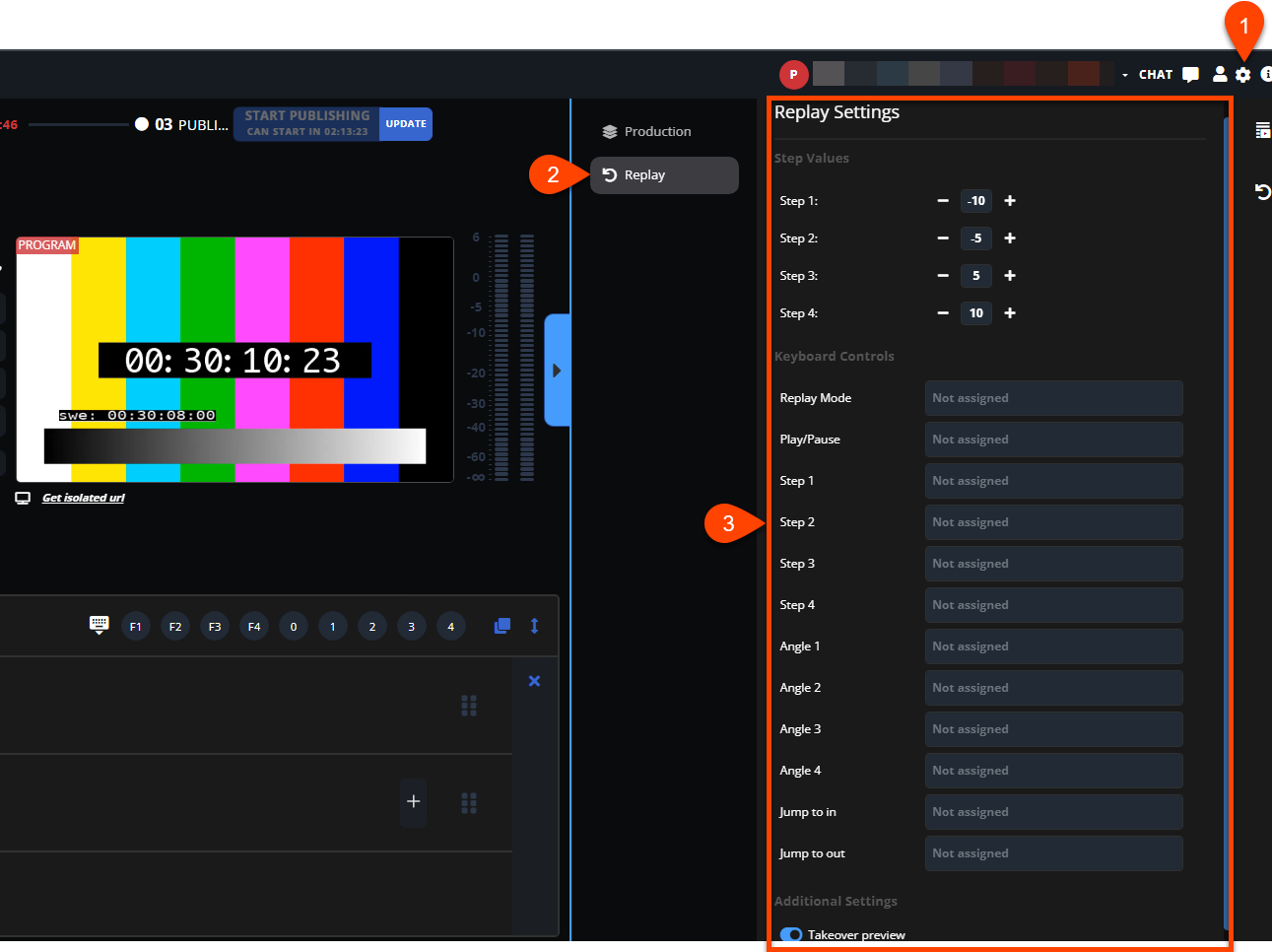1272x952 pixels.
Task: Click the Get isolated url link
Action: (84, 498)
